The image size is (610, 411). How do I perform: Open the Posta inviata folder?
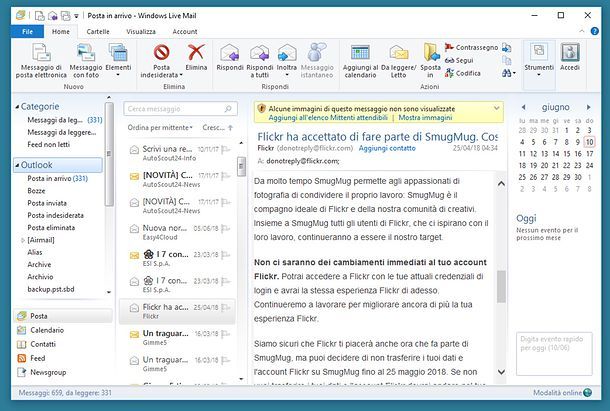click(x=47, y=203)
